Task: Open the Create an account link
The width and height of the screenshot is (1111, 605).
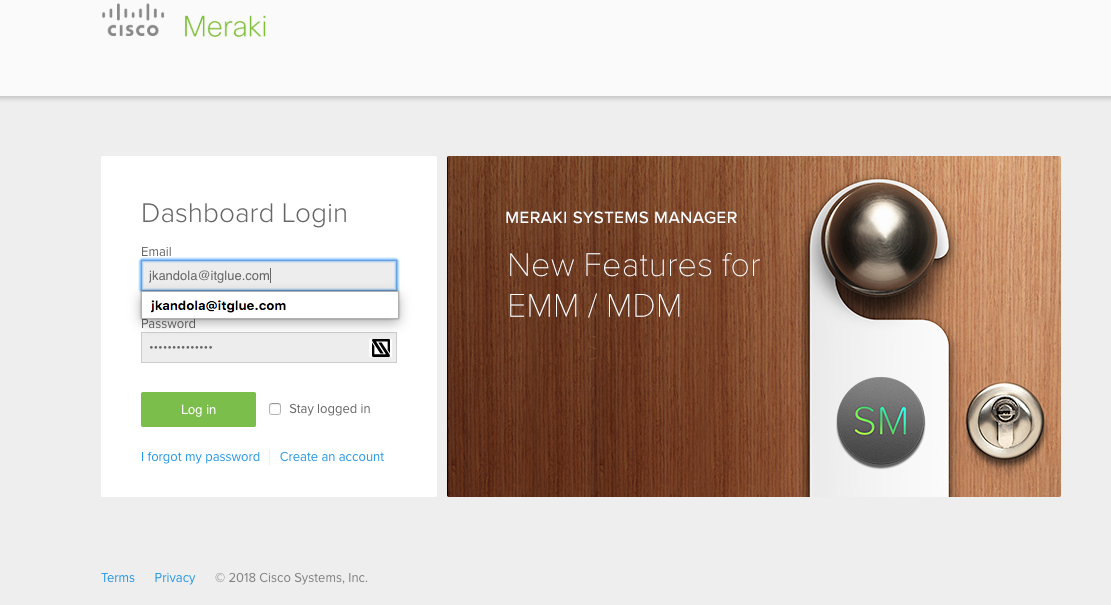Action: tap(331, 456)
